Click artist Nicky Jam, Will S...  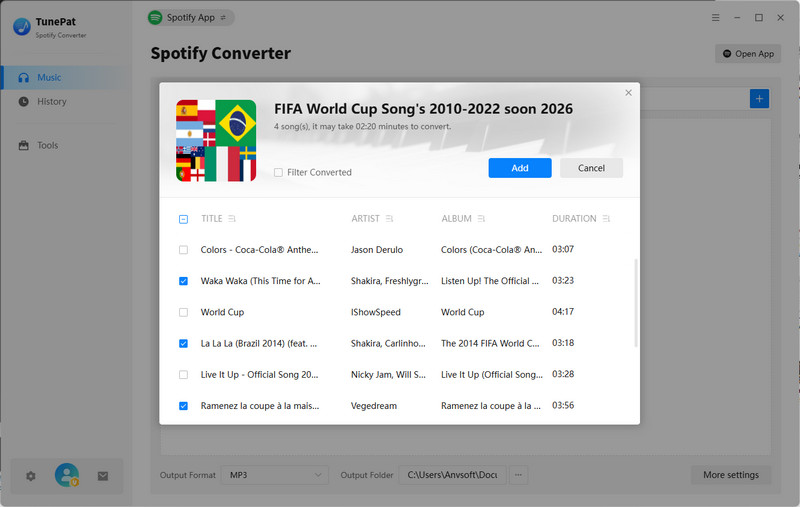click(x=388, y=374)
